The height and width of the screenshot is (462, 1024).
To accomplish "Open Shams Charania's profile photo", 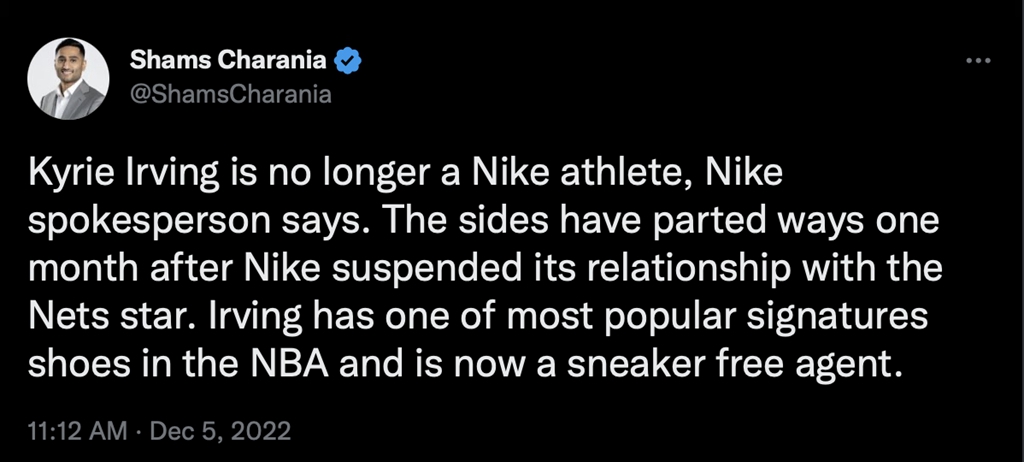I will pyautogui.click(x=67, y=80).
